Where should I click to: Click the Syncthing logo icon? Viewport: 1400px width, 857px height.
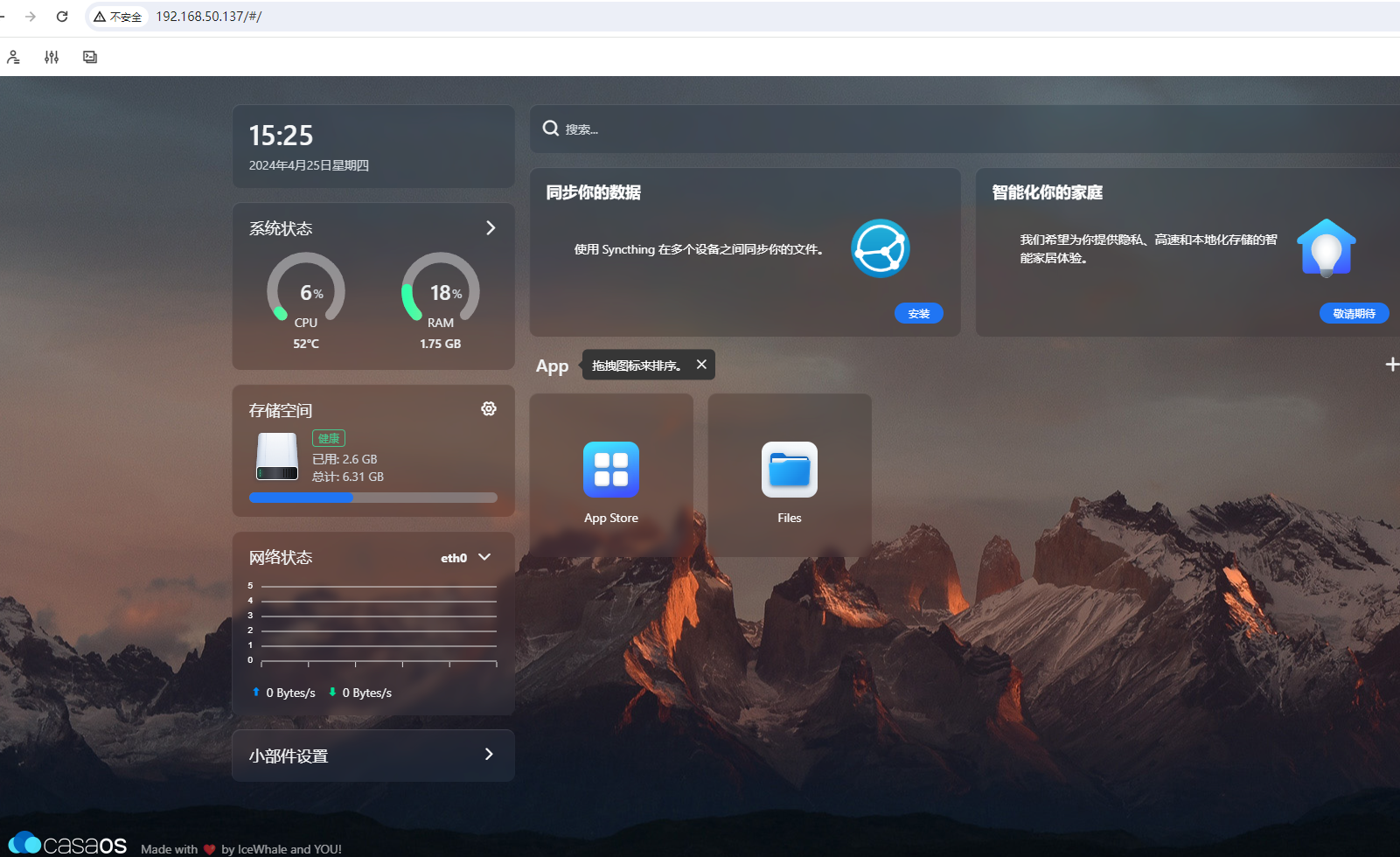click(x=881, y=248)
